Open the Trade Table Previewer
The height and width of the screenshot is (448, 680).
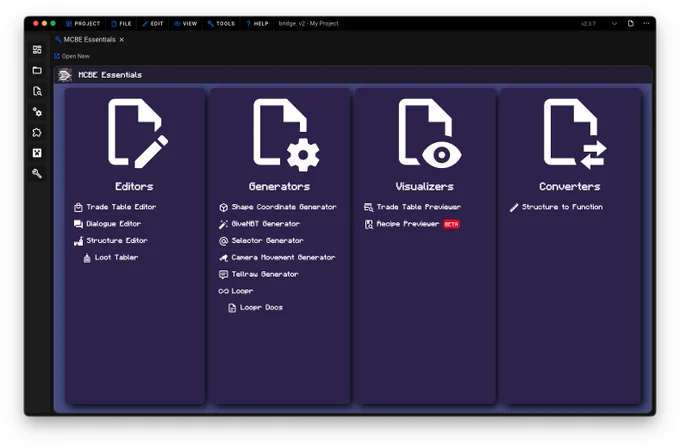412,207
